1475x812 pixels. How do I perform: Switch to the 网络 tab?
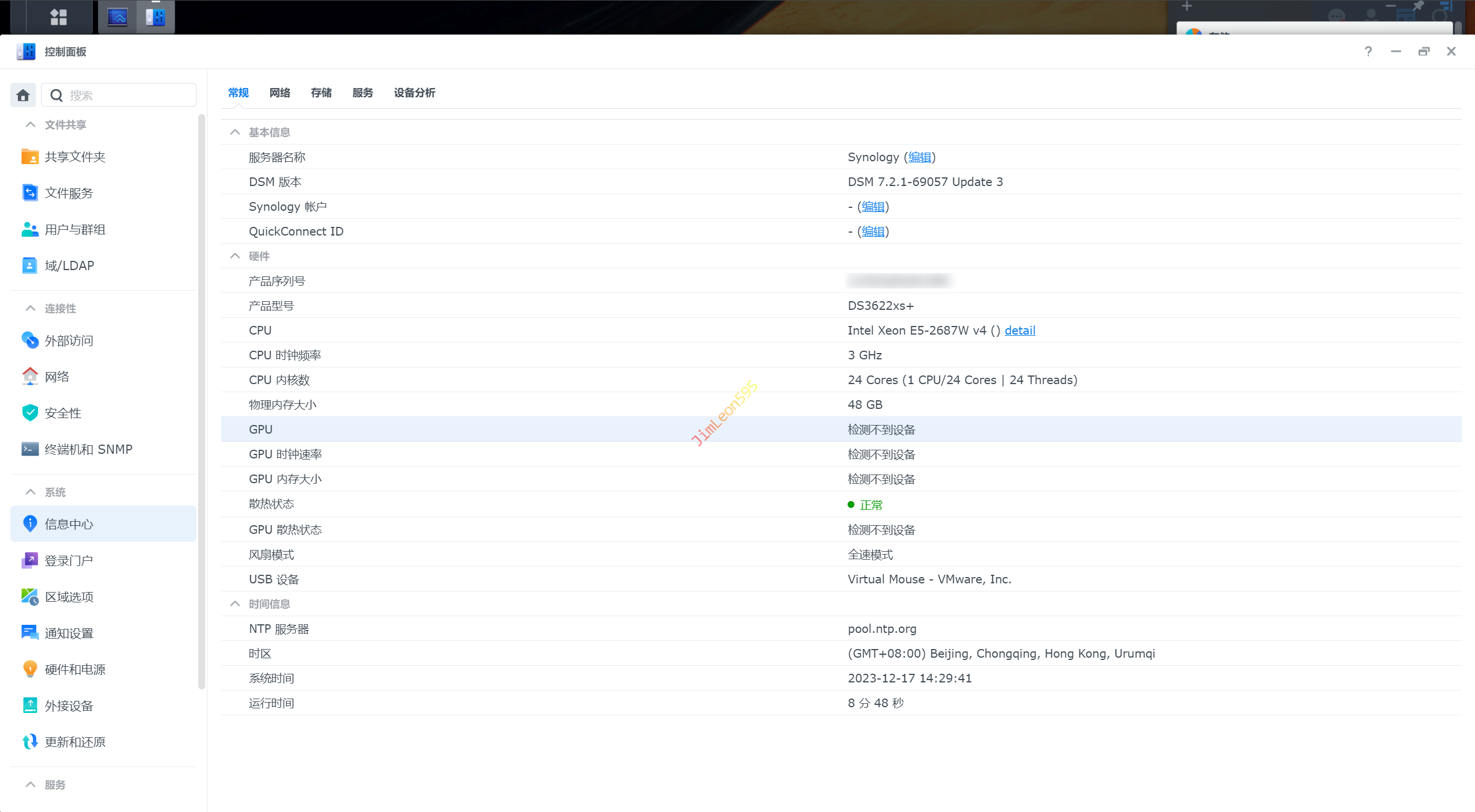click(279, 93)
